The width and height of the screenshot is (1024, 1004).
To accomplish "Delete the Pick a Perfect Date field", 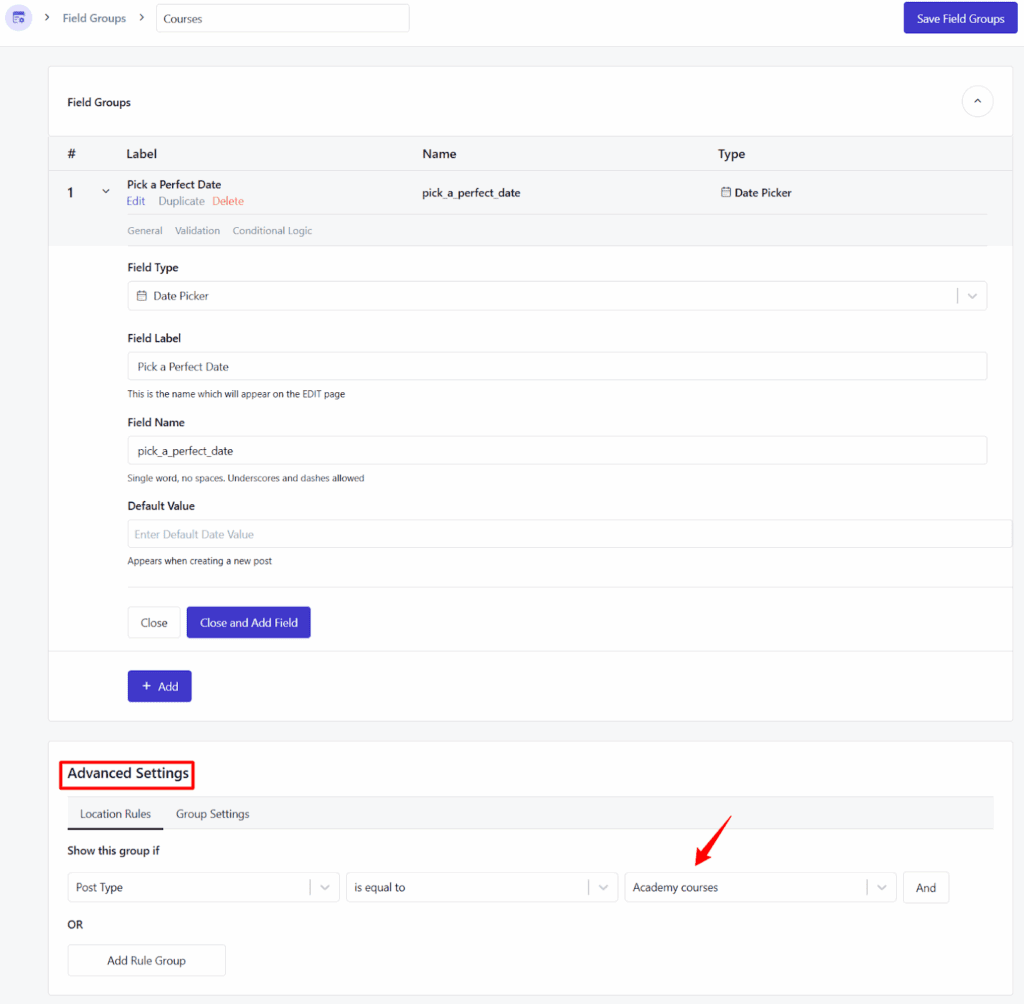I will (x=228, y=200).
